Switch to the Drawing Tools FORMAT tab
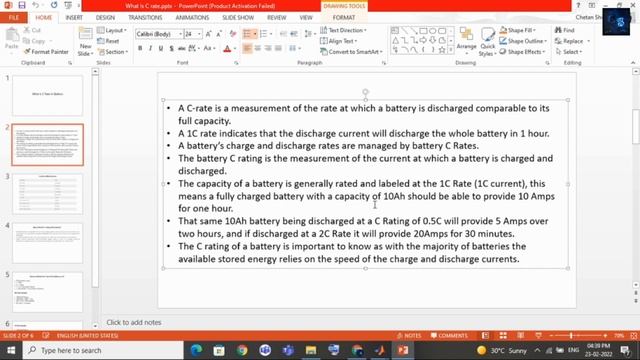Screen dimensions: 640x360 (x=344, y=18)
